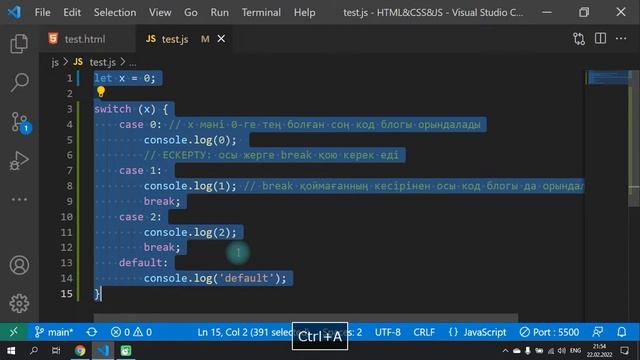Screen dimensions: 640x360
Task: Click the VS Code logo icon
Action: pos(14,12)
